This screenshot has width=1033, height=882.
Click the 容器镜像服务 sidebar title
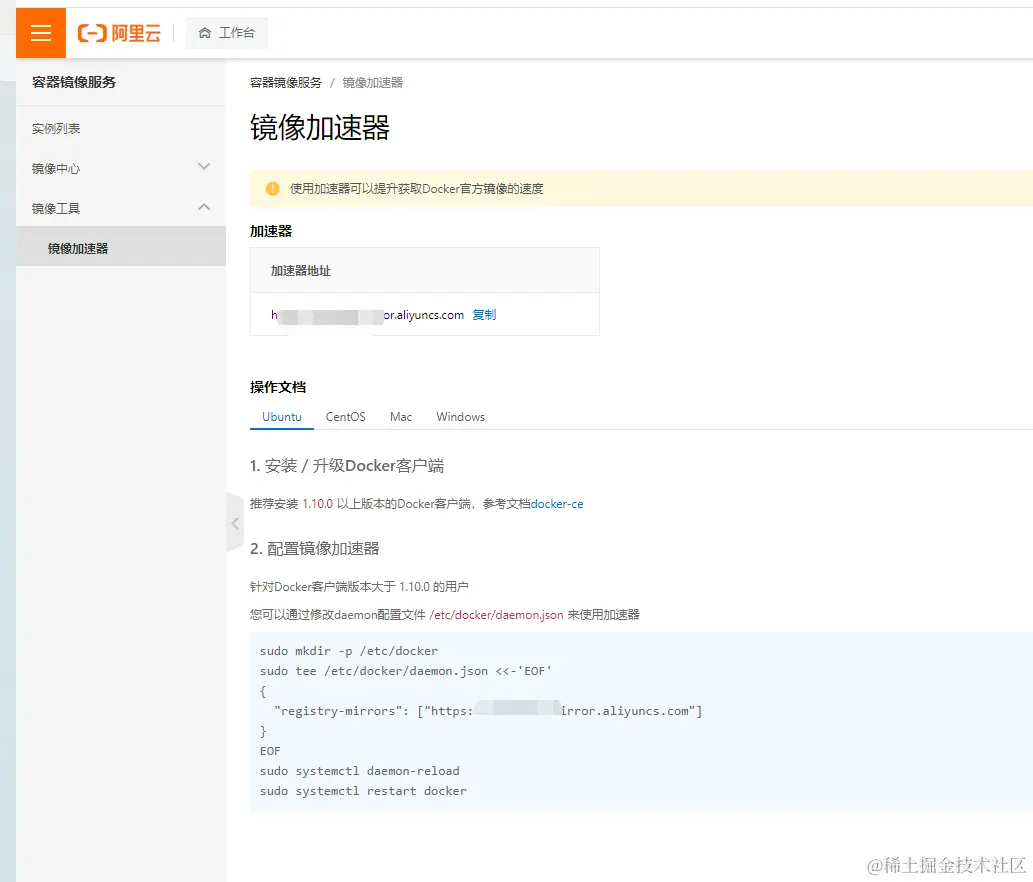pyautogui.click(x=74, y=82)
